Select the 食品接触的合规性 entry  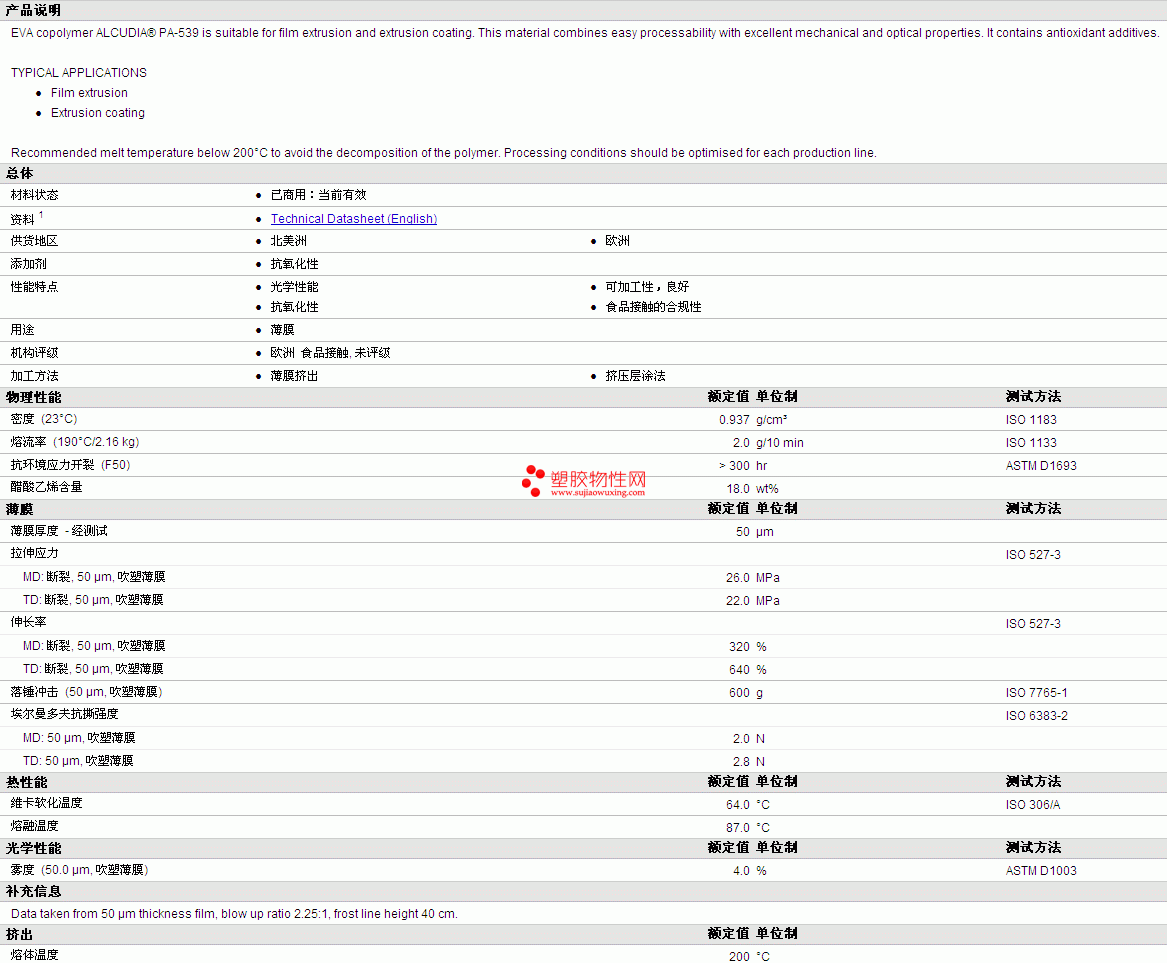coord(653,307)
